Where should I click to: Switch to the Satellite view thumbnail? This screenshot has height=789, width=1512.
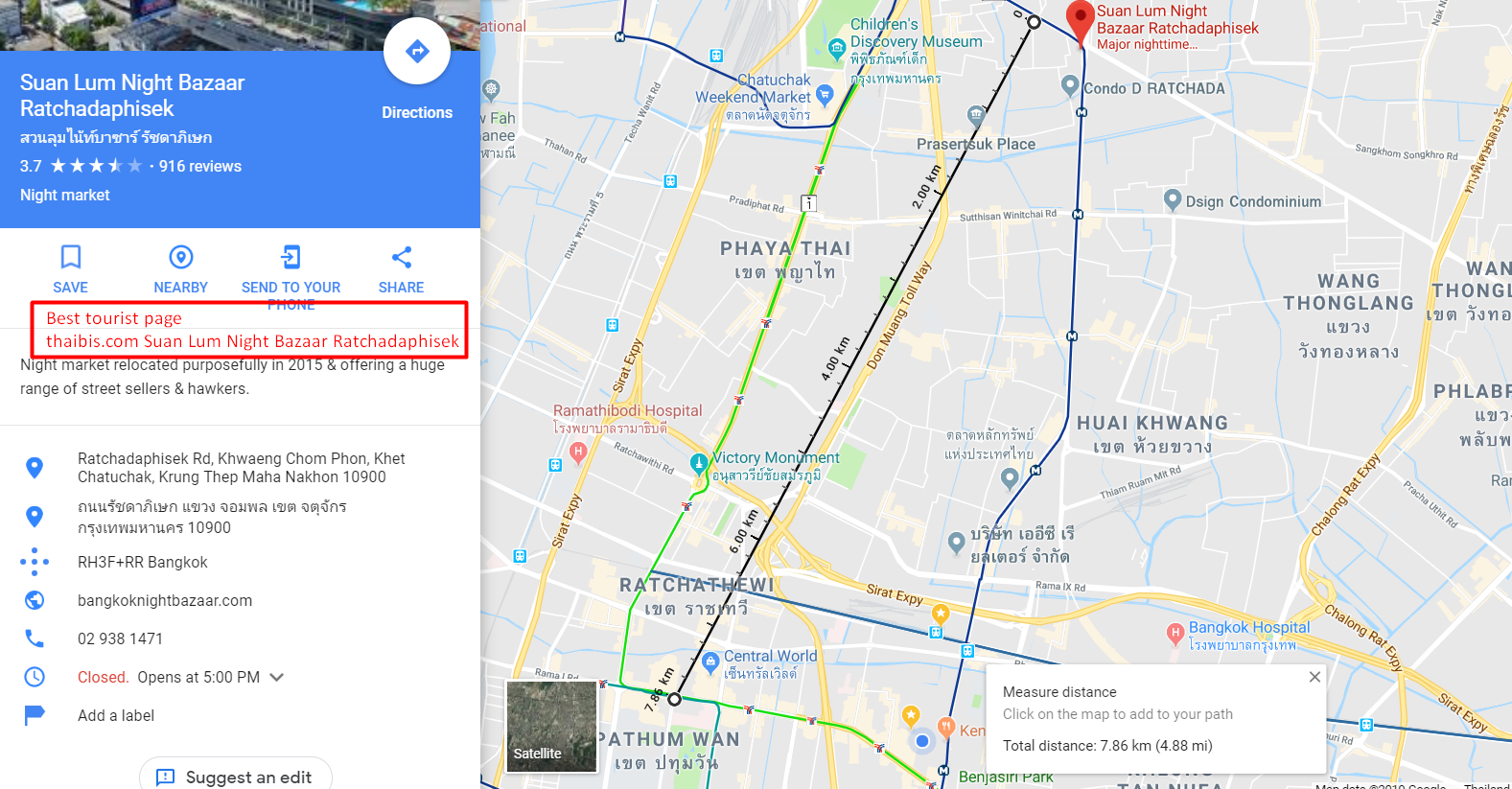(551, 726)
